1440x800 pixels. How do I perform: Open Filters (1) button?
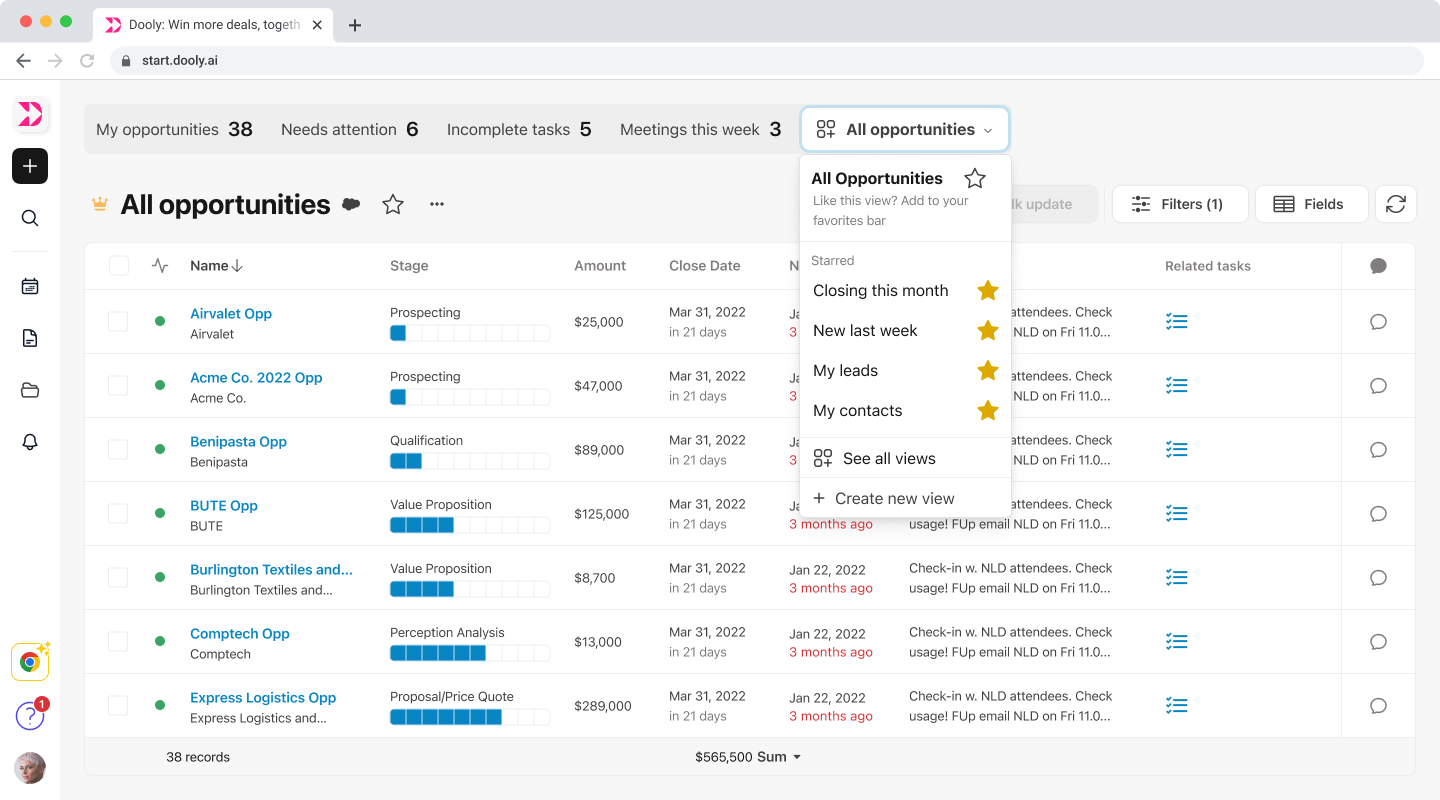pyautogui.click(x=1180, y=204)
